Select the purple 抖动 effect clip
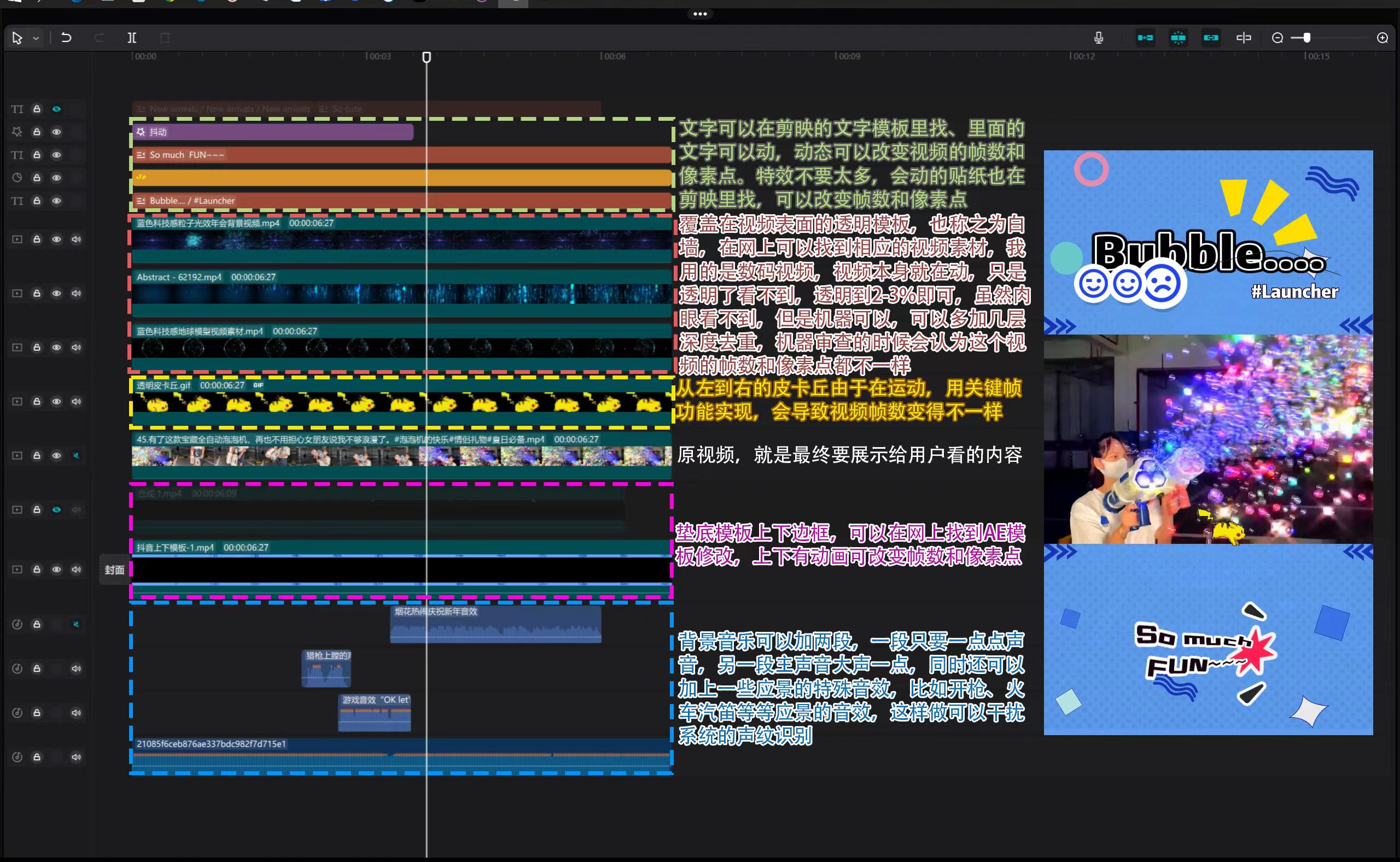The height and width of the screenshot is (862, 1400). [272, 132]
